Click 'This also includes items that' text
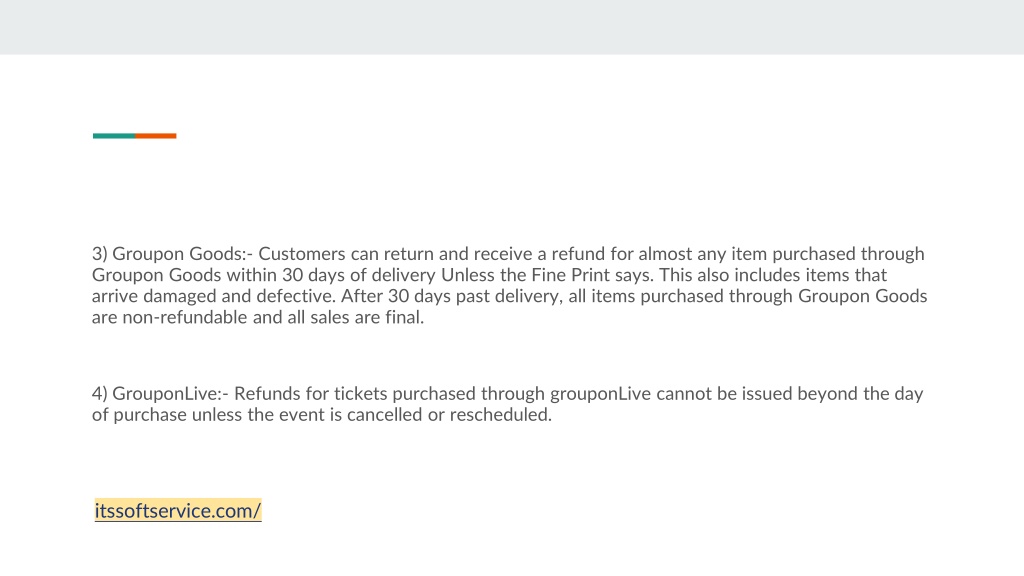 (773, 275)
